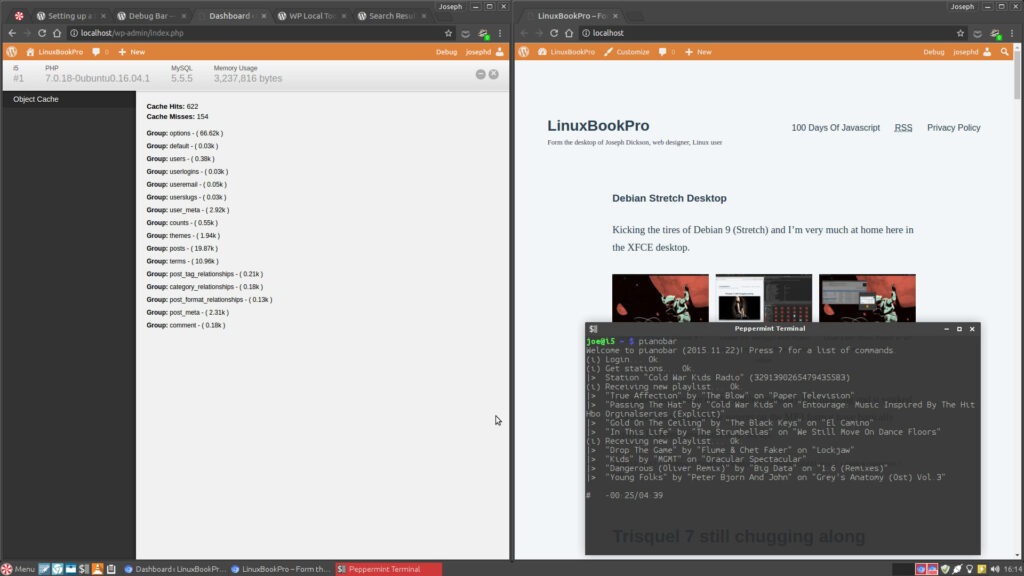Screen dimensions: 1024x576
Task: Click the 'Cache Misses: 154' text
Action: [177, 116]
